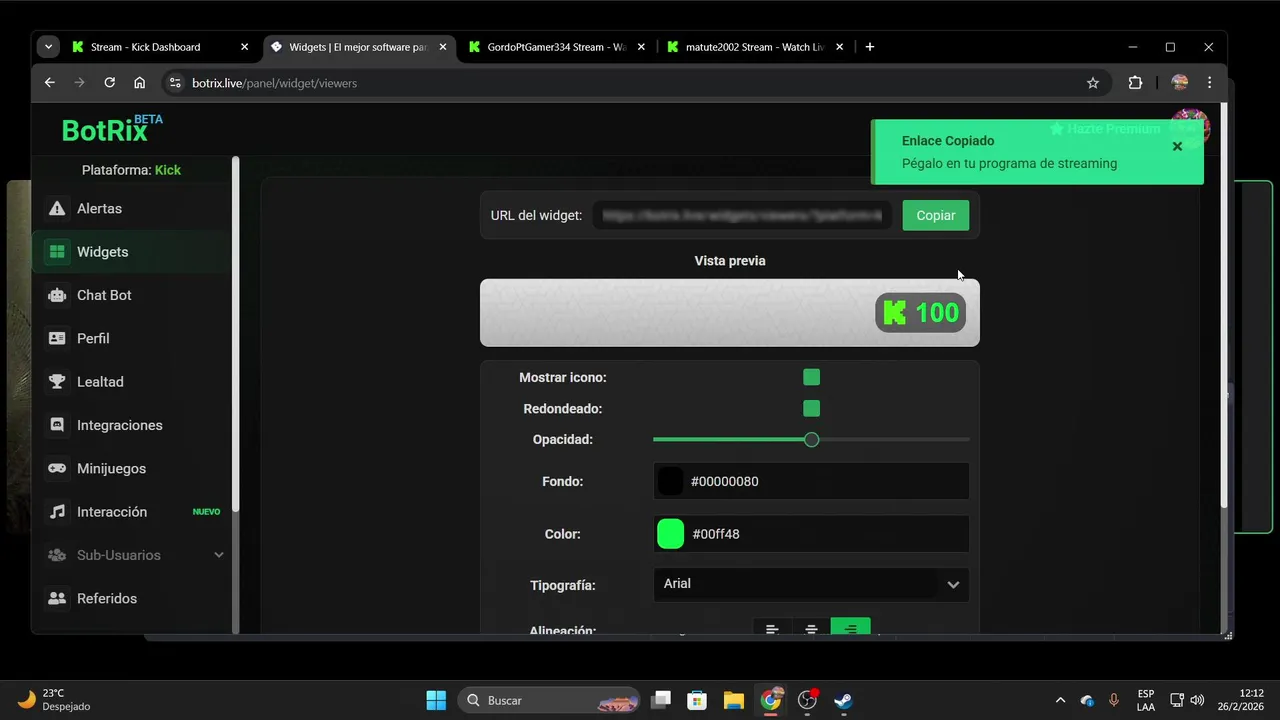Select left text alignment
The width and height of the screenshot is (1280, 720).
click(x=772, y=628)
